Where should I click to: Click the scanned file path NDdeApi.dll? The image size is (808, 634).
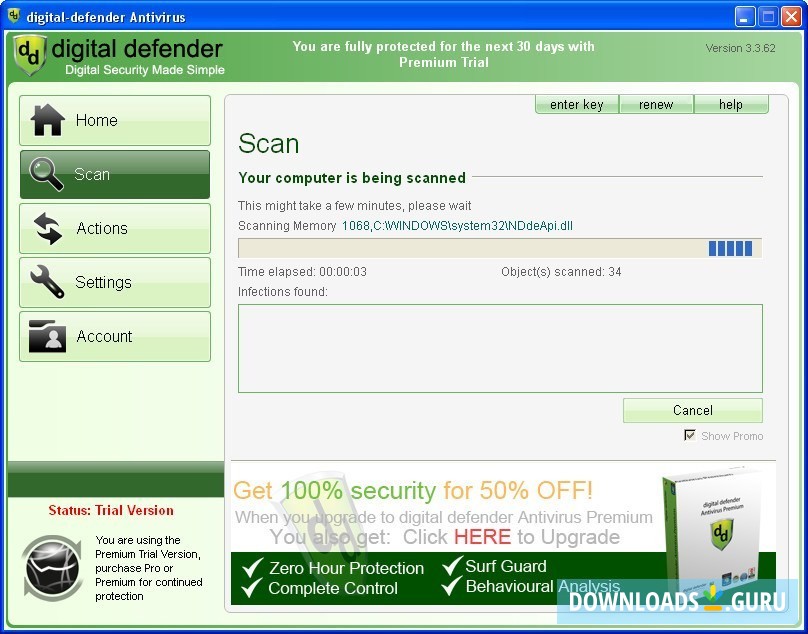click(x=457, y=226)
